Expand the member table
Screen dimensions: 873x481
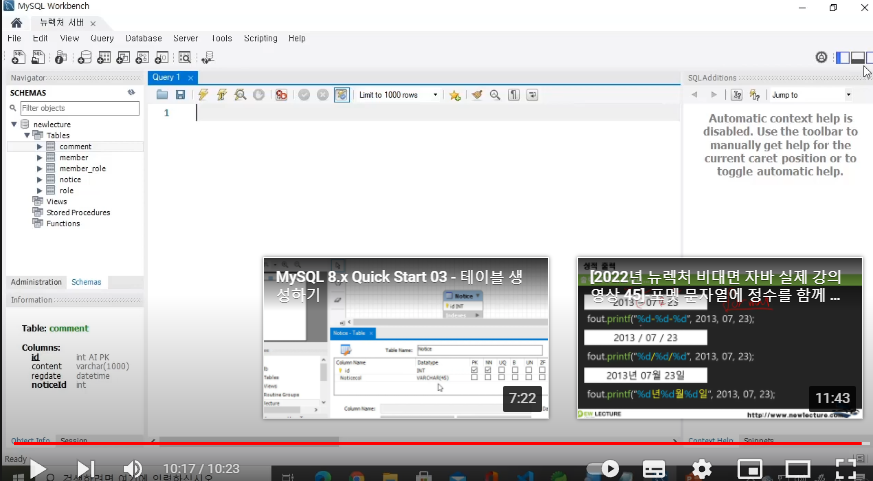point(40,158)
